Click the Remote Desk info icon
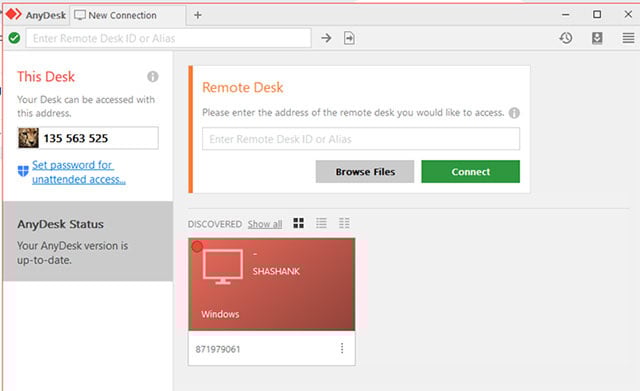Viewport: 640px width, 391px height. pos(514,113)
